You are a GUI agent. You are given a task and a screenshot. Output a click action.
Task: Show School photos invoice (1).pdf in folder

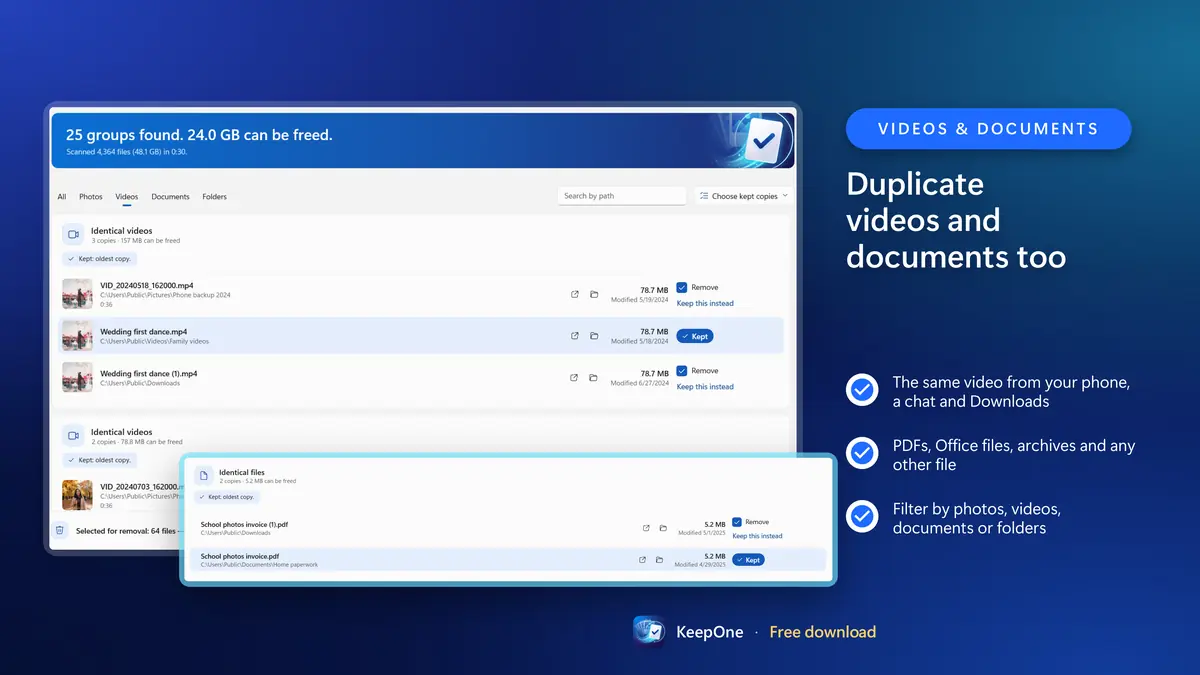point(663,528)
